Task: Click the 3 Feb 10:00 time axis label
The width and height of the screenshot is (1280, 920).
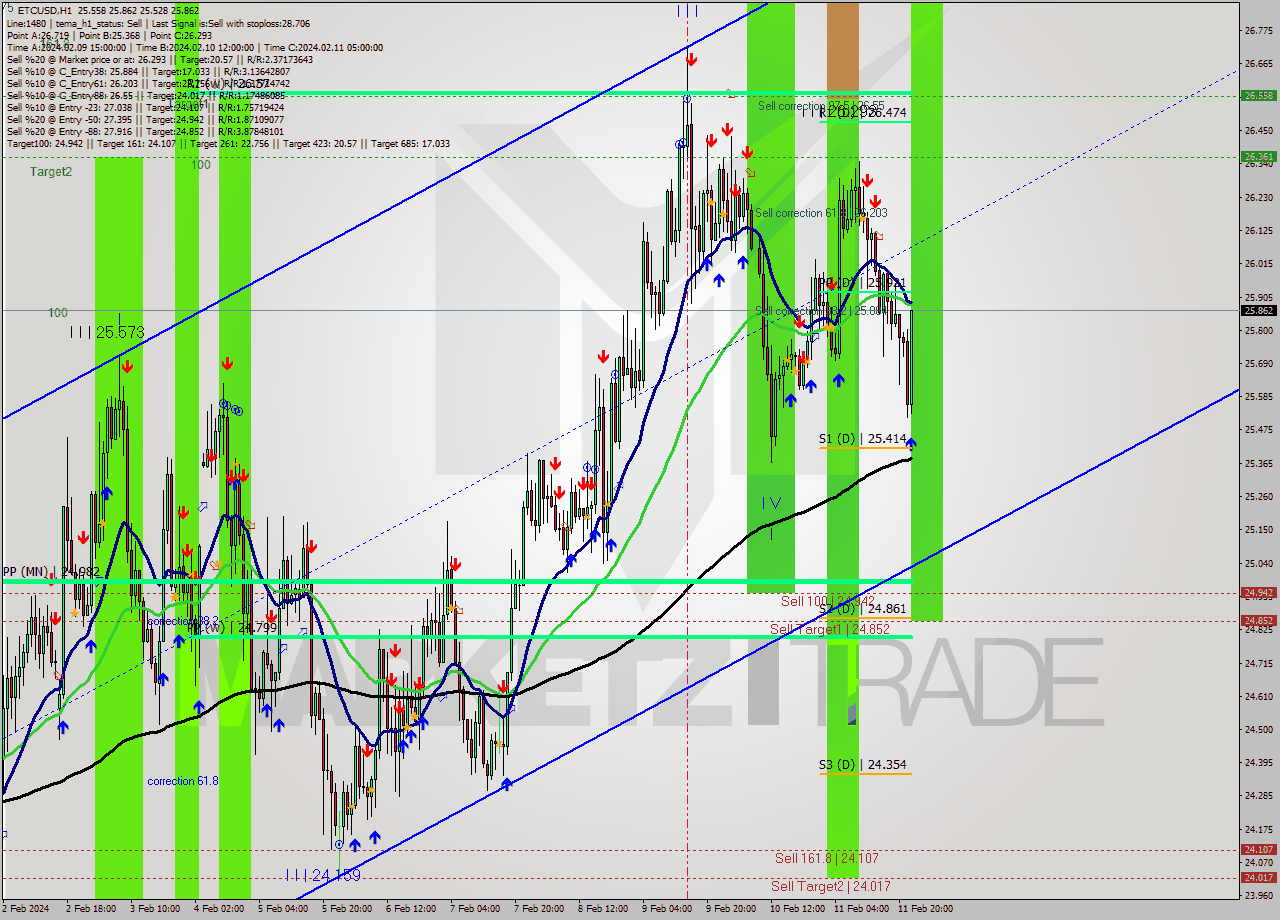Action: click(154, 909)
